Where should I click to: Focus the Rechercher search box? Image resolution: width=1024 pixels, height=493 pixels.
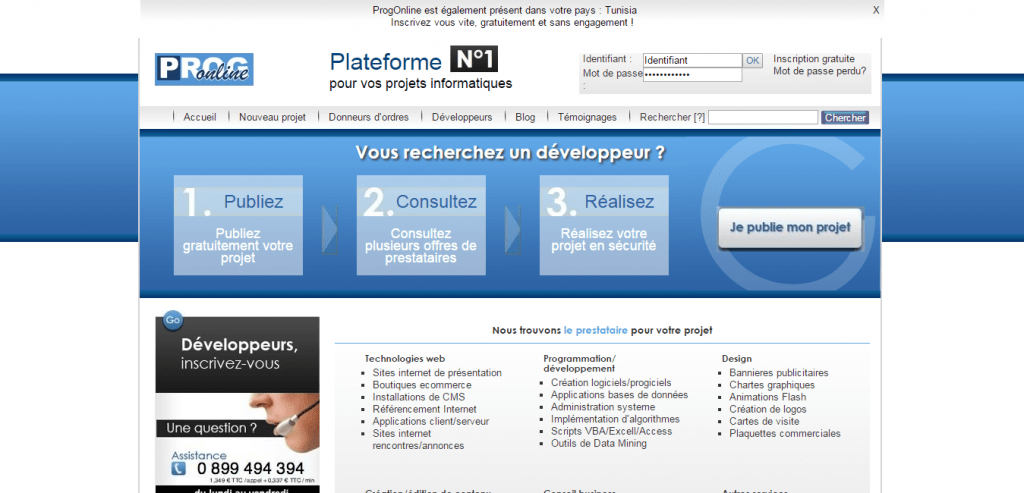click(x=763, y=118)
